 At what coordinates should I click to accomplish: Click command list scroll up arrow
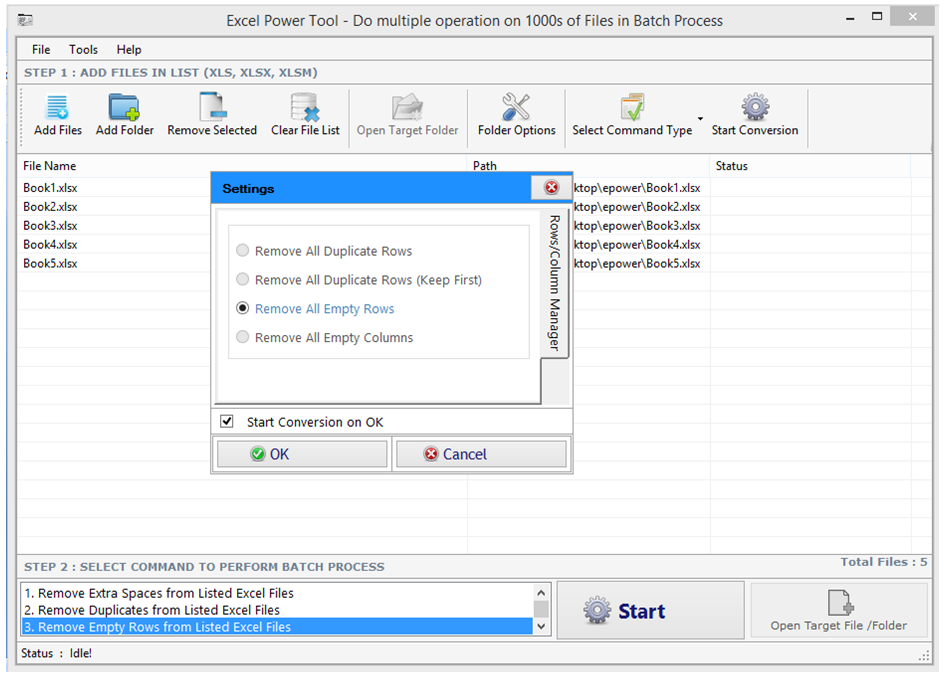tap(541, 593)
